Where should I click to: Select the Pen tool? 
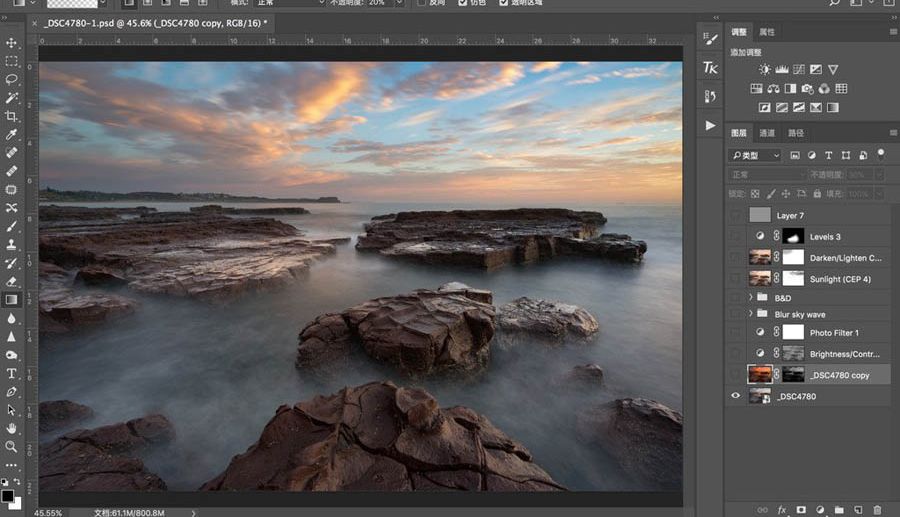11,392
